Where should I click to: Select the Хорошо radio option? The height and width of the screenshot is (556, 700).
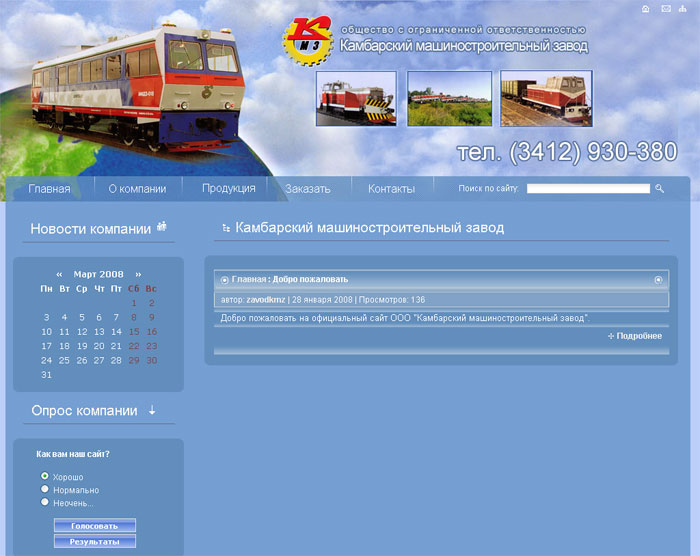pos(45,476)
